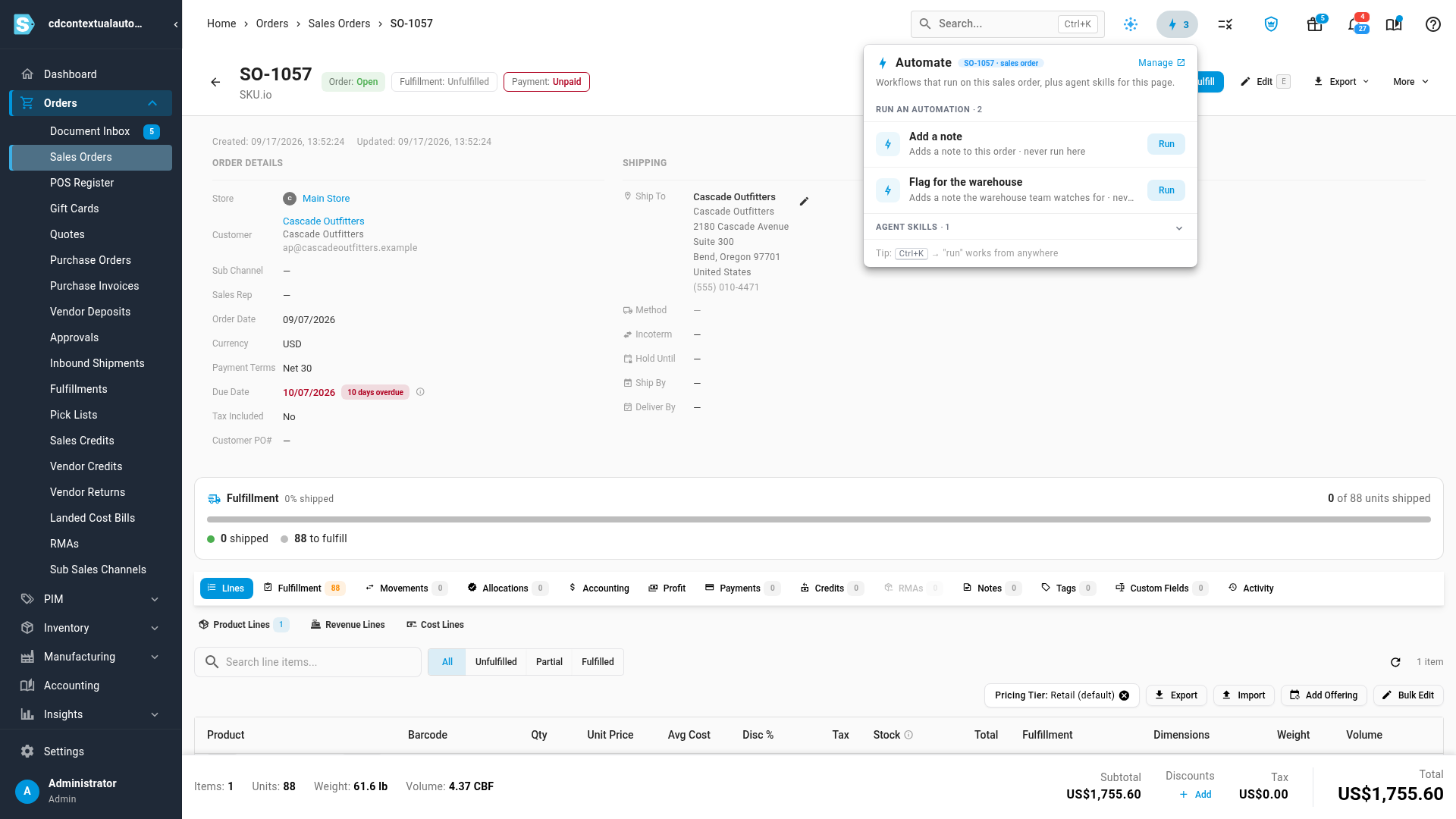Click the pencil icon to edit Ship To address
This screenshot has width=1456, height=819.
coord(804,202)
